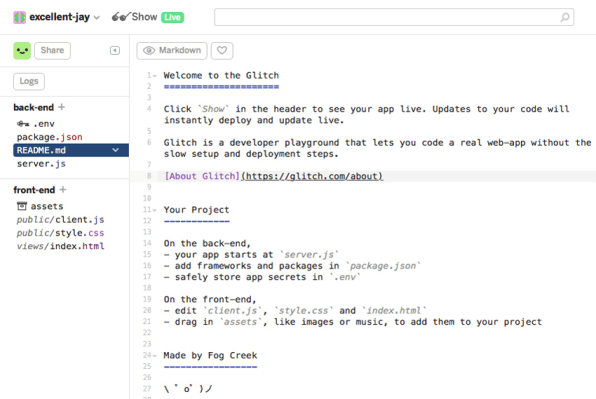The image size is (596, 399).
Task: Add a new front-end file with plus
Action: coord(63,189)
